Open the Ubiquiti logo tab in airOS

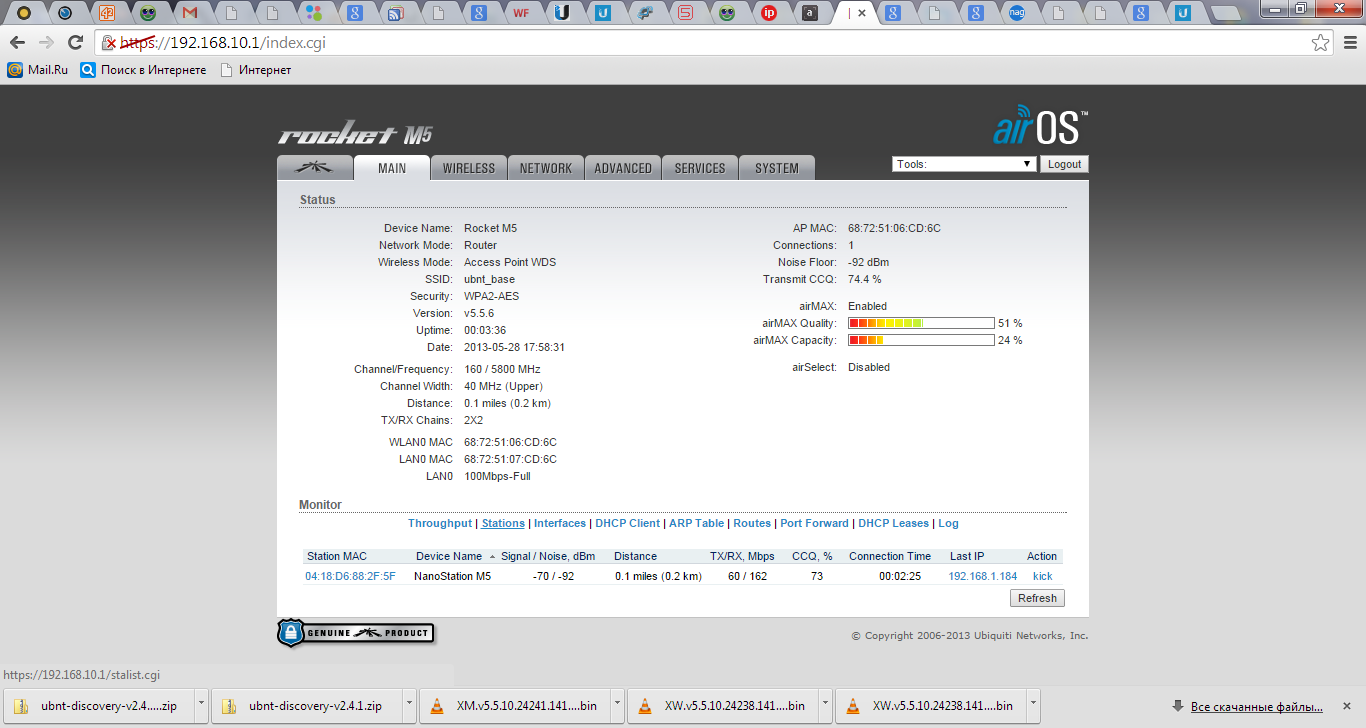[x=315, y=167]
